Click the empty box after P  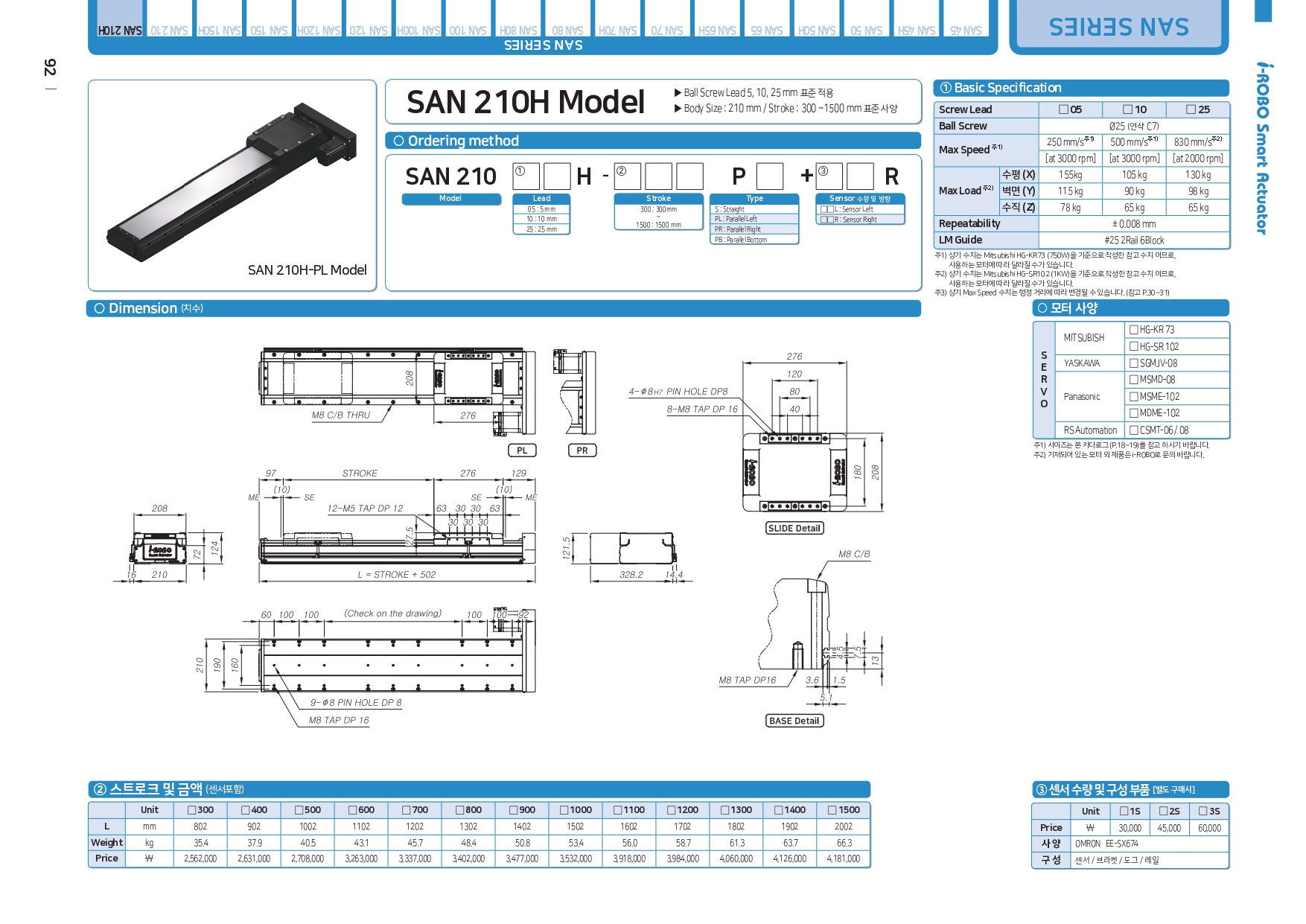(770, 176)
